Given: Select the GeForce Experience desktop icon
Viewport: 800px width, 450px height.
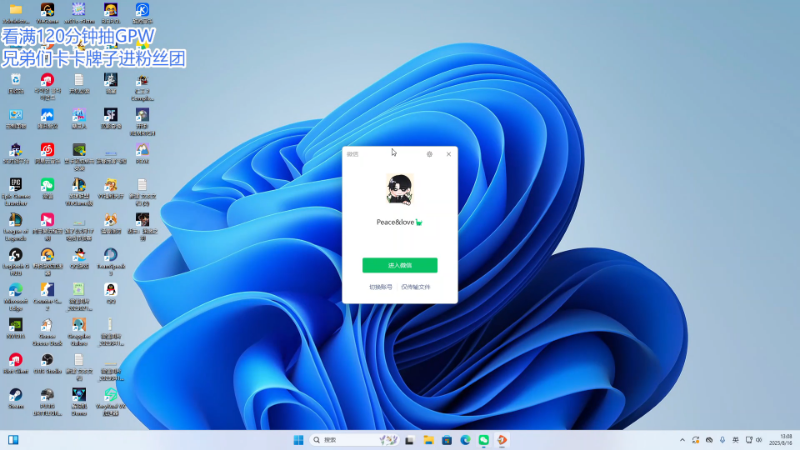Looking at the screenshot, I should [x=79, y=157].
